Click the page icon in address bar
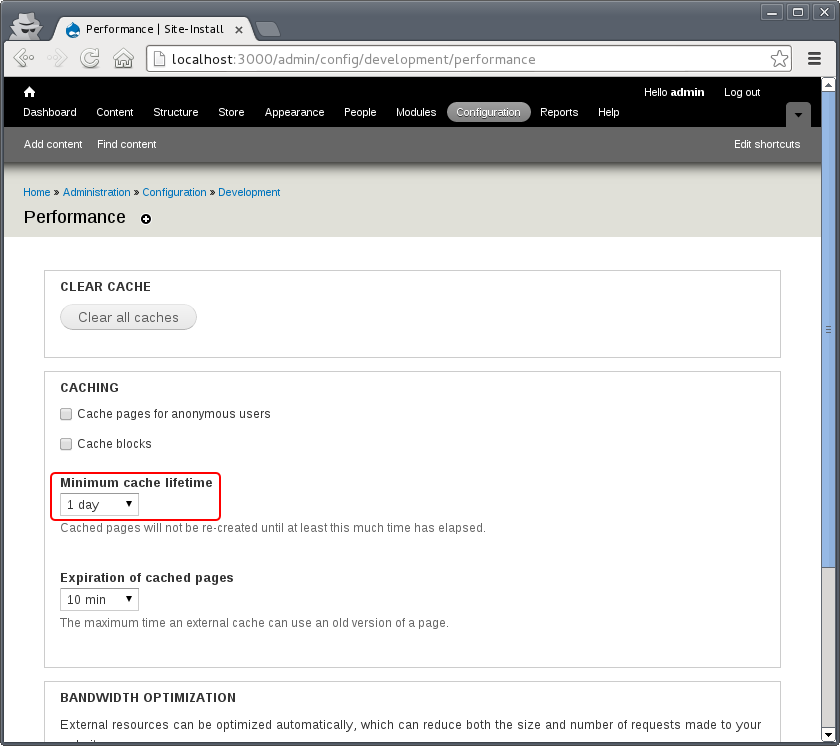 [159, 58]
